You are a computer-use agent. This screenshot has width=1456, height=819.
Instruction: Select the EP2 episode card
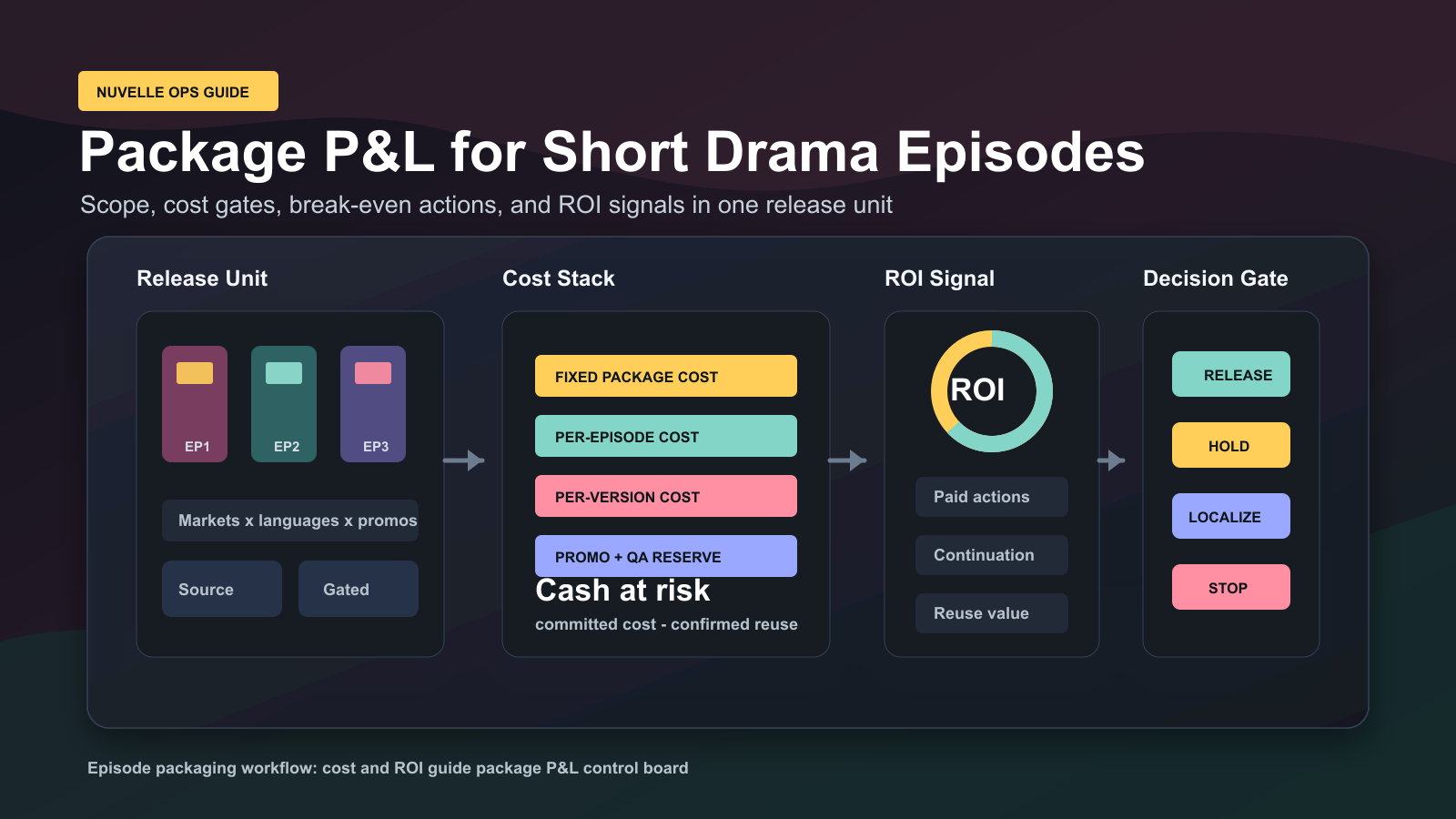284,404
